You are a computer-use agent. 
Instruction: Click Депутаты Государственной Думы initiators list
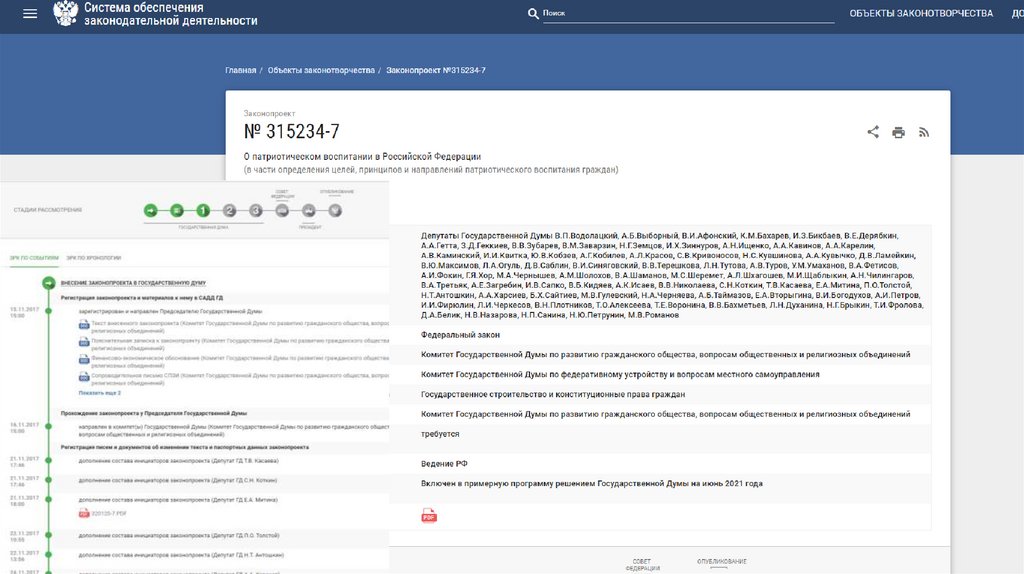pos(672,275)
